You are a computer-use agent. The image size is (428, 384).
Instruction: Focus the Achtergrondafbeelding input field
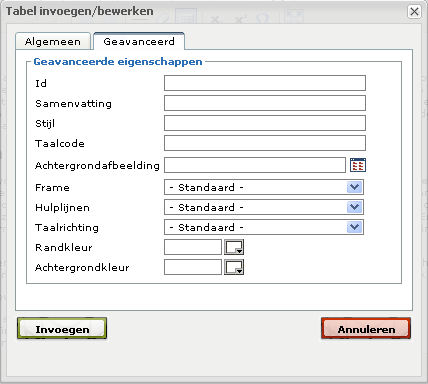(255, 165)
